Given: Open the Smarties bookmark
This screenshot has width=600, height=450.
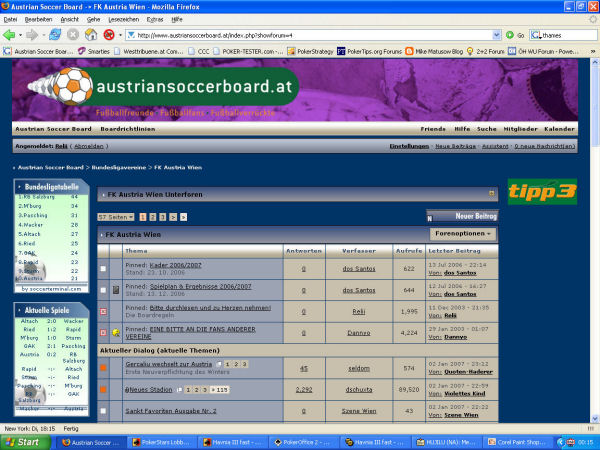Looking at the screenshot, I should tap(94, 51).
